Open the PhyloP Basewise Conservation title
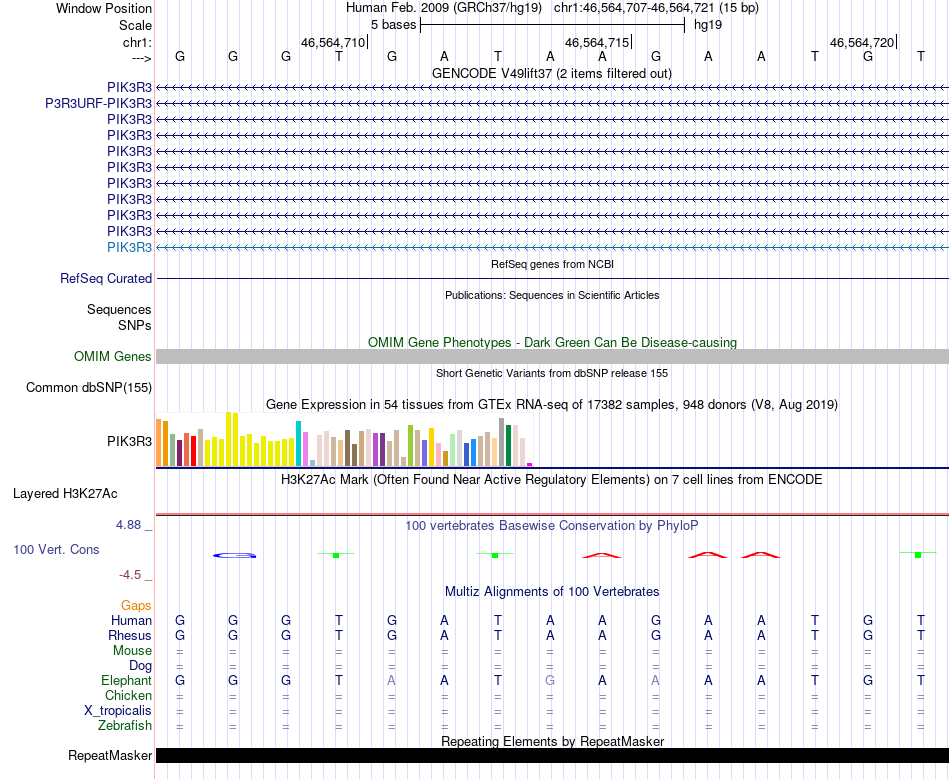Image resolution: width=950 pixels, height=779 pixels. click(552, 525)
